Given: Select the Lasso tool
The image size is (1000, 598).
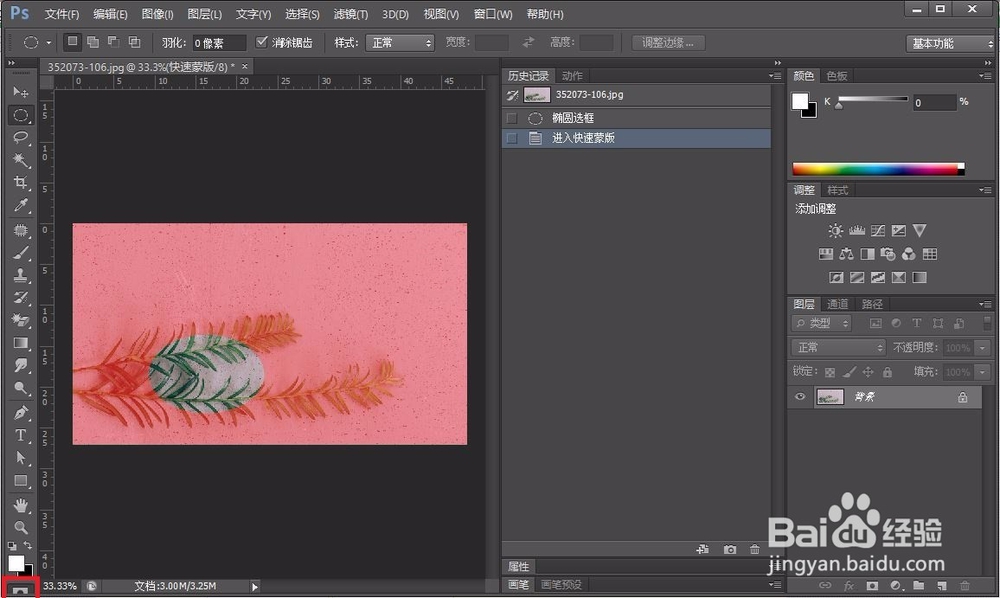Looking at the screenshot, I should (x=20, y=138).
